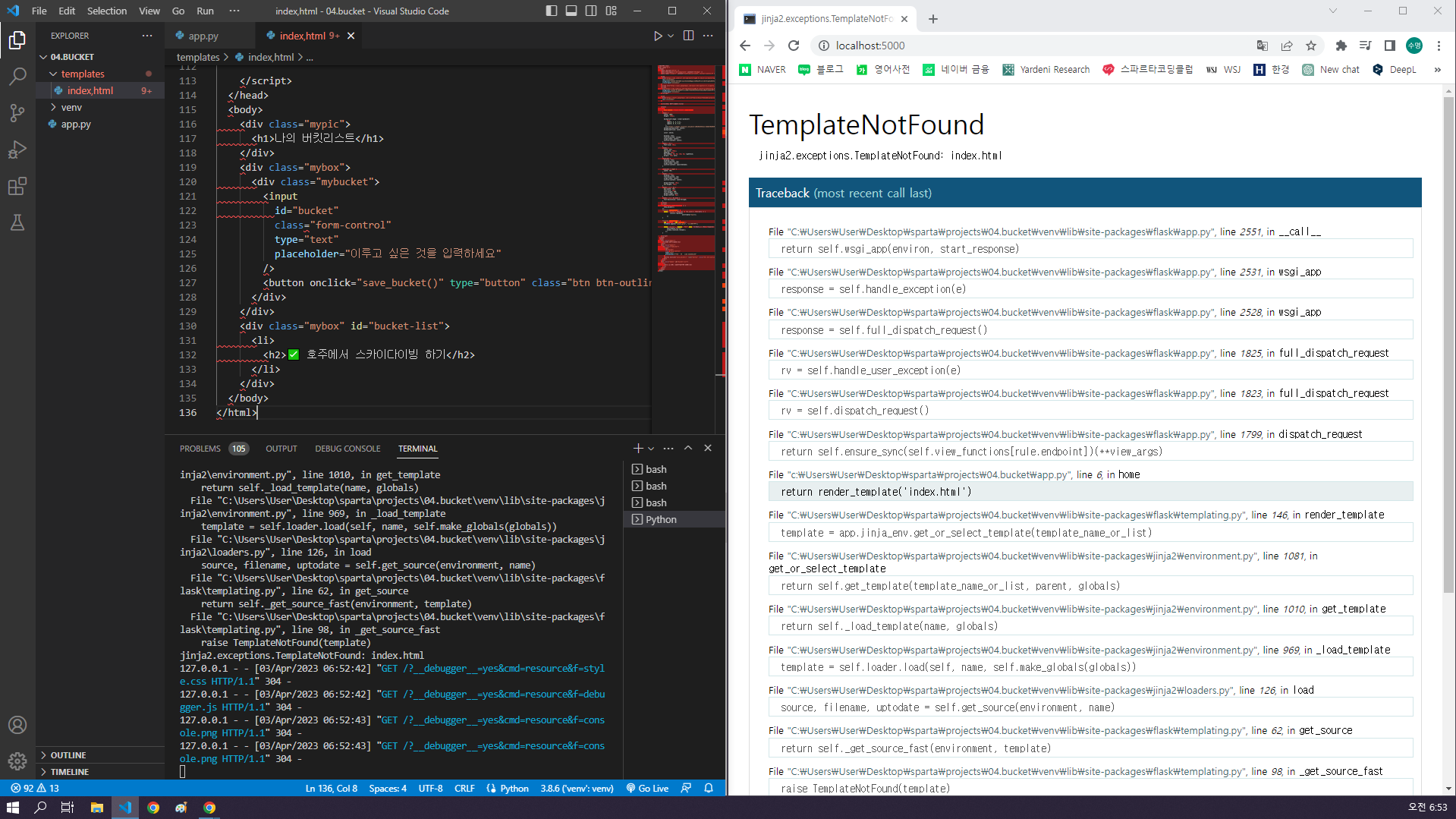Open the Extensions view

pos(17,186)
